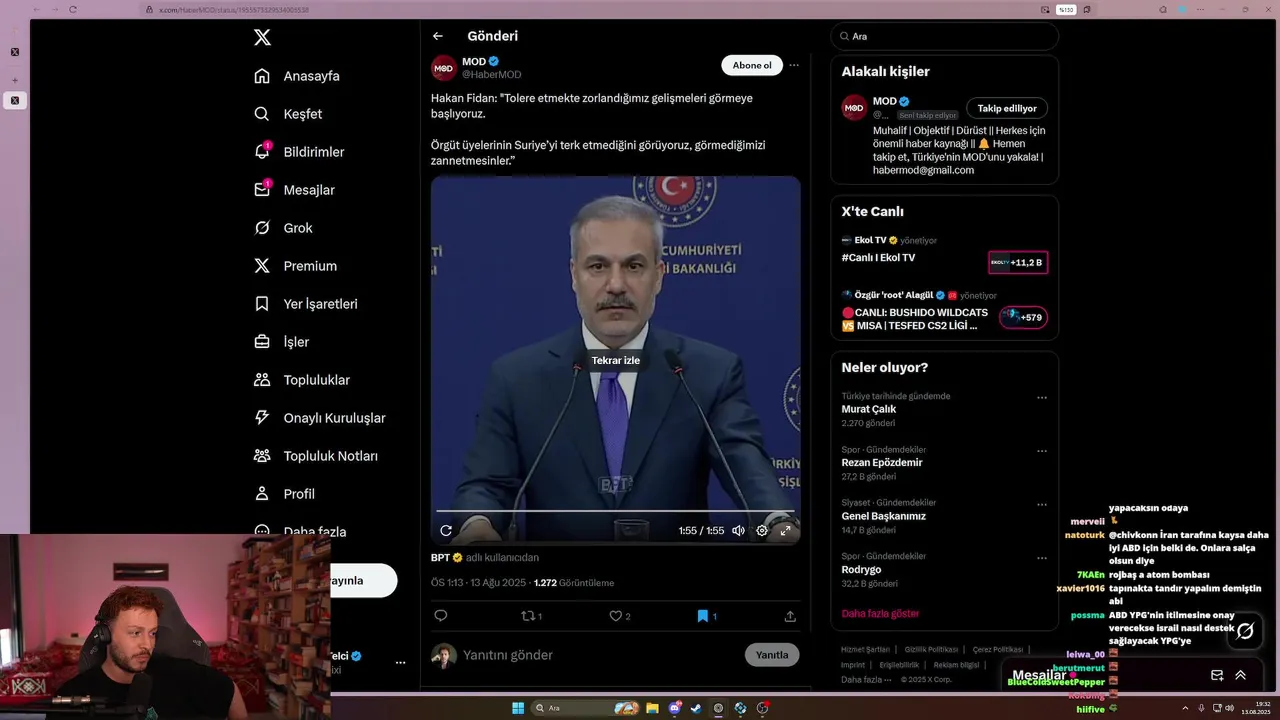1280x720 pixels.
Task: Open the #Canlı I Ekol TV broadcast
Action: pos(878,258)
